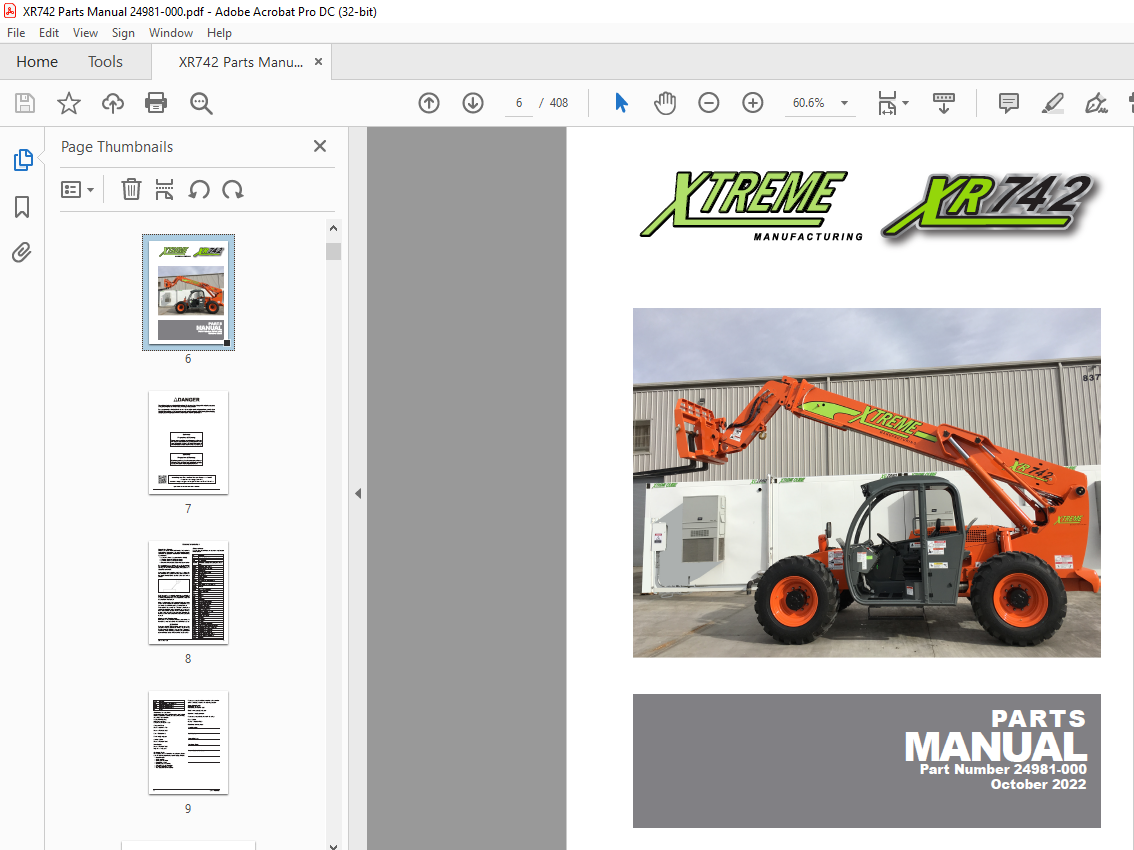
Task: Close the XR742 Parts Manual tab
Action: click(318, 61)
